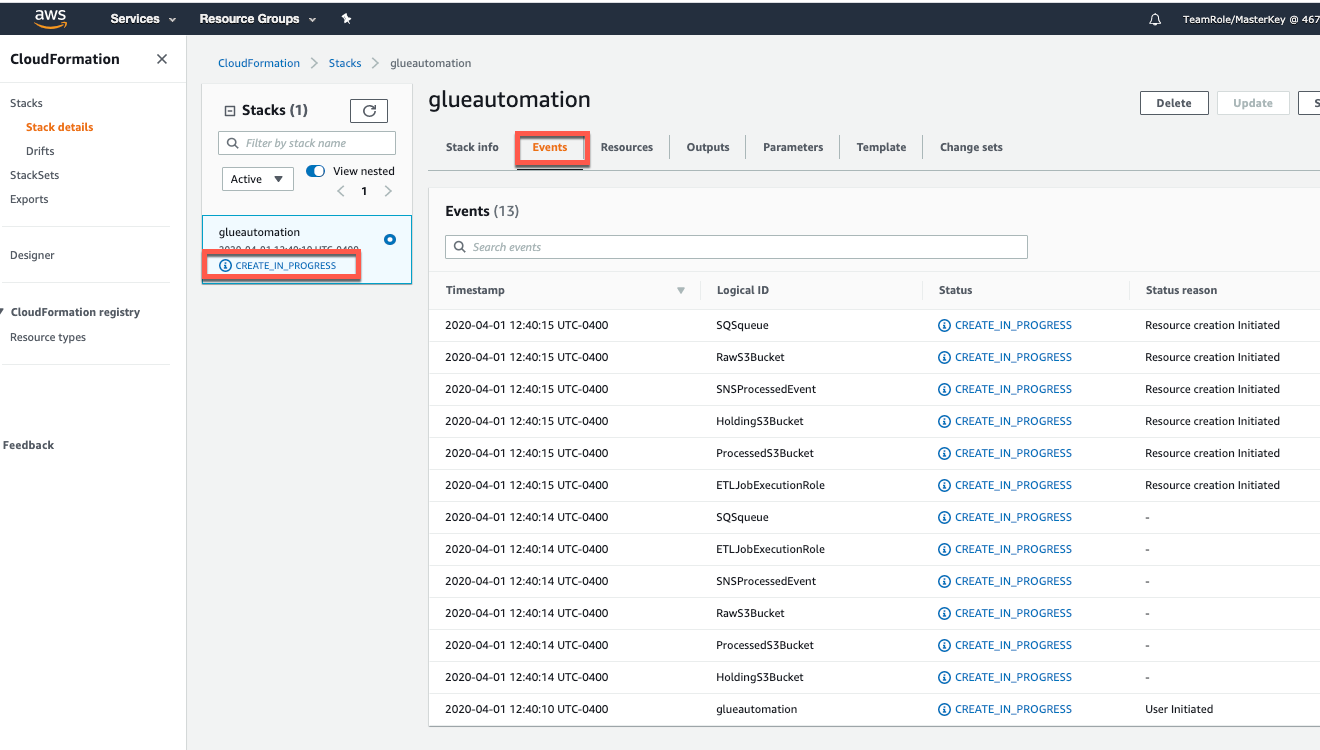Open the TeamRole/MasterKey account menu

(1250, 19)
